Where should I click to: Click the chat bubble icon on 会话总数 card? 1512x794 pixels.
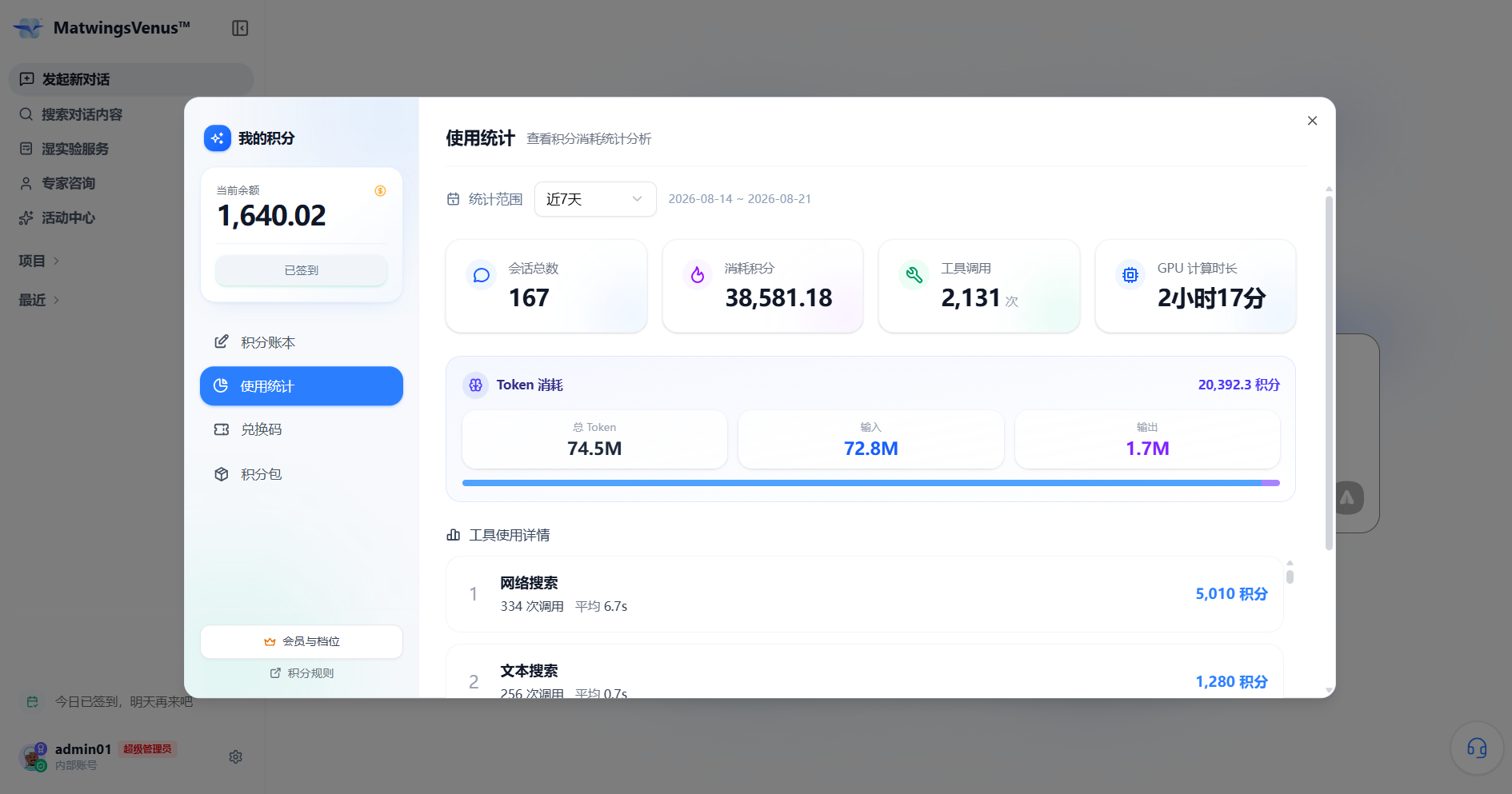click(482, 275)
